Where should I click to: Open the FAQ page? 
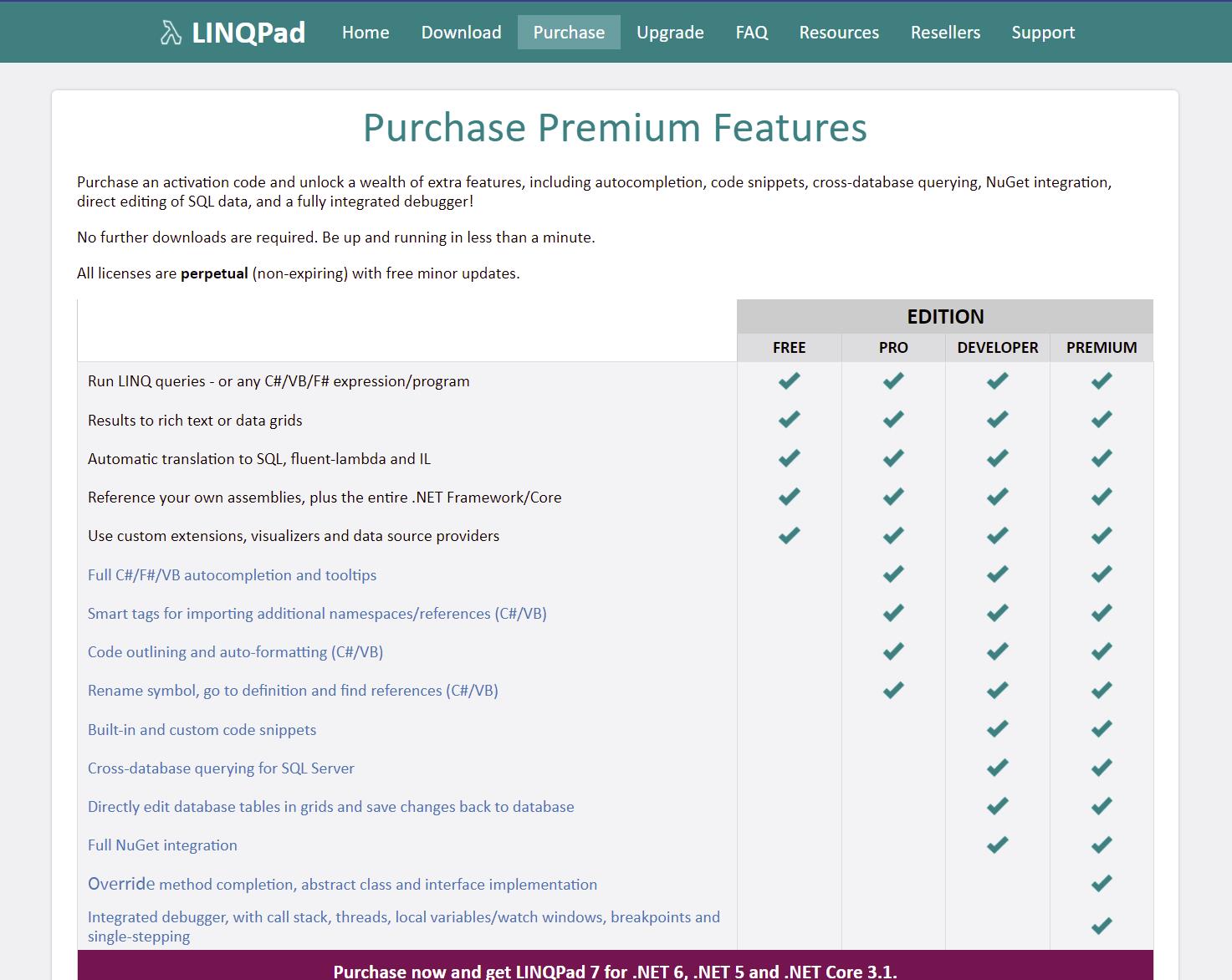pos(751,32)
